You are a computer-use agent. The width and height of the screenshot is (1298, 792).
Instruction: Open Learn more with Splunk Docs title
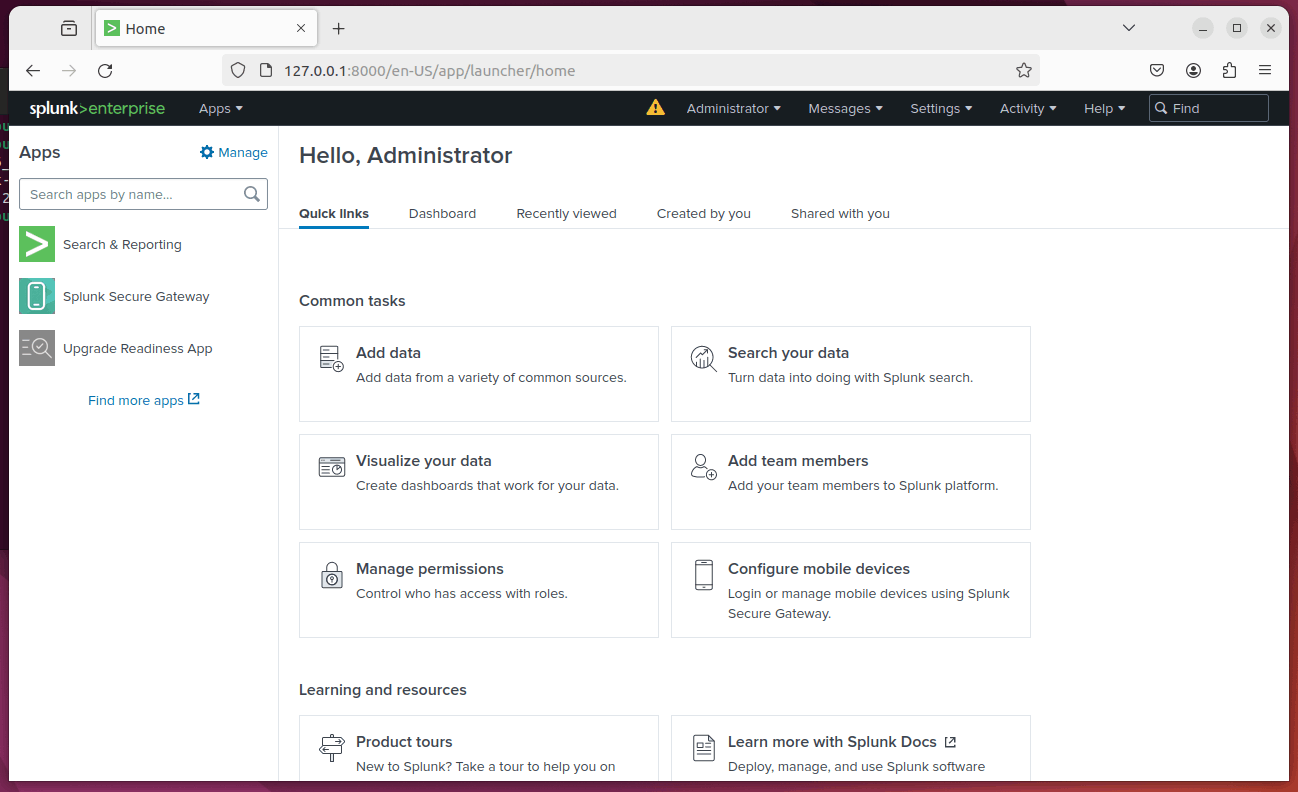pos(832,742)
